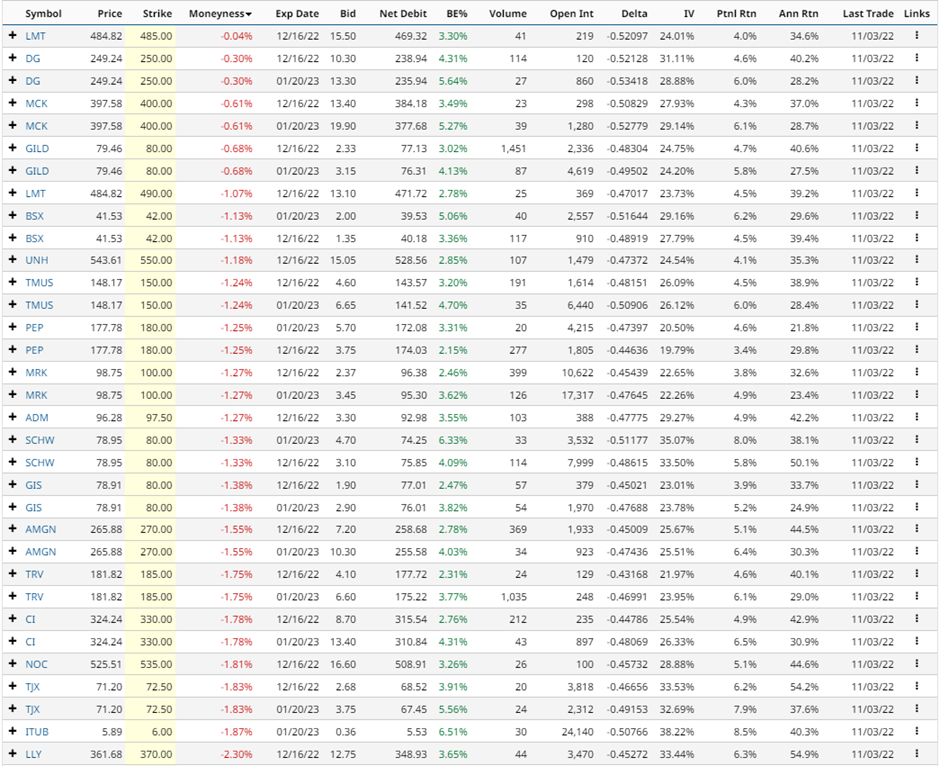This screenshot has width=940, height=766.
Task: Expand the BSX 12/16/22 row
Action: (13, 237)
